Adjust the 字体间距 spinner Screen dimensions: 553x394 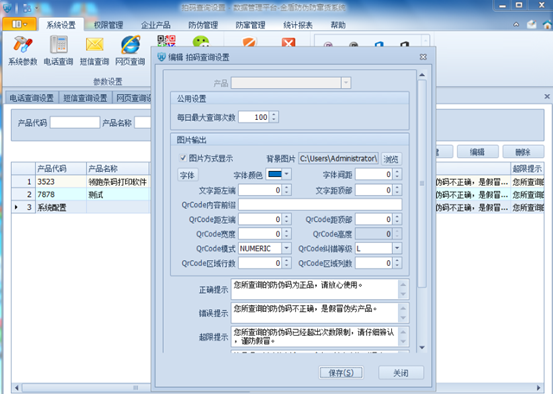point(397,174)
